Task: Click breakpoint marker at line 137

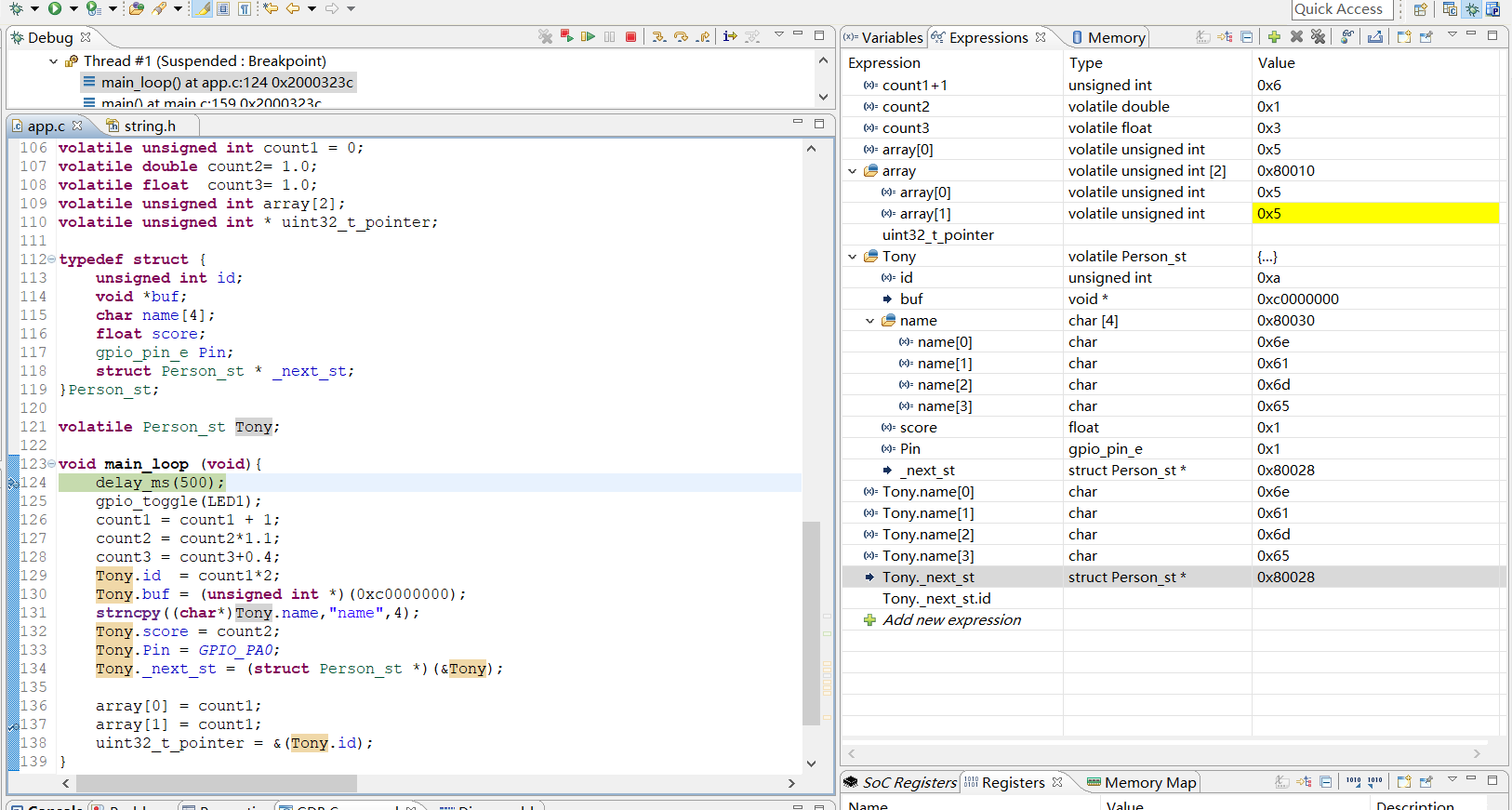Action: (x=13, y=725)
